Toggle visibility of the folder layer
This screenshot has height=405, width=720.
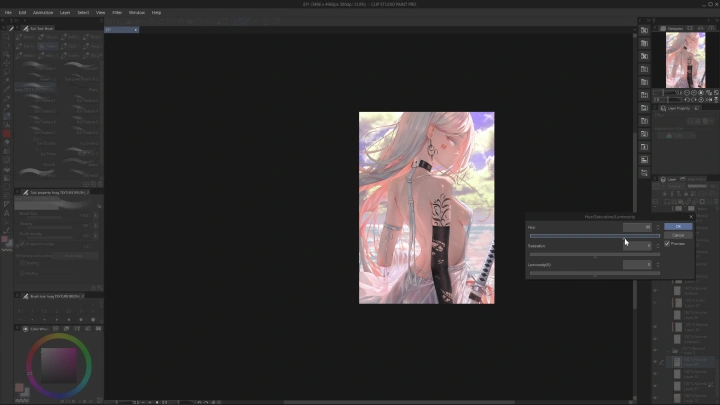(x=655, y=350)
